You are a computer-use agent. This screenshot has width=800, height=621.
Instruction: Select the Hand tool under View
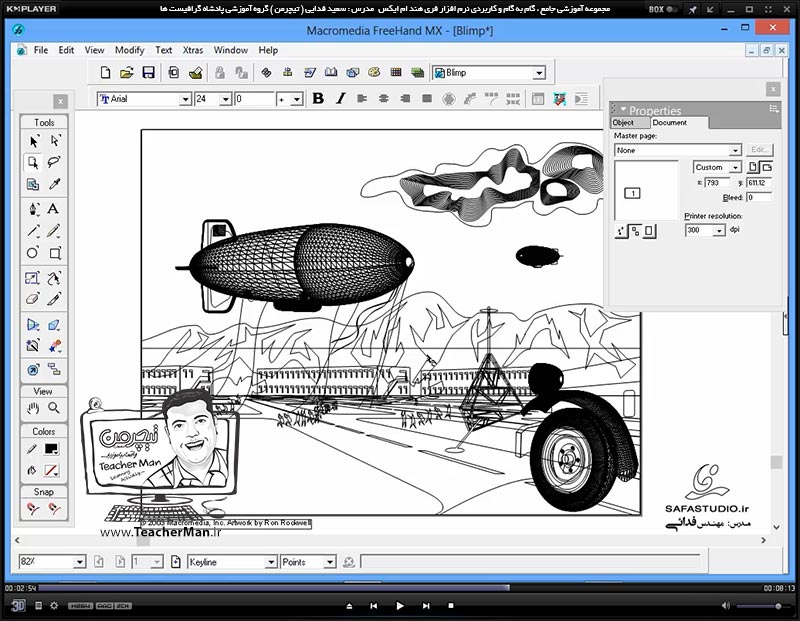click(x=33, y=408)
